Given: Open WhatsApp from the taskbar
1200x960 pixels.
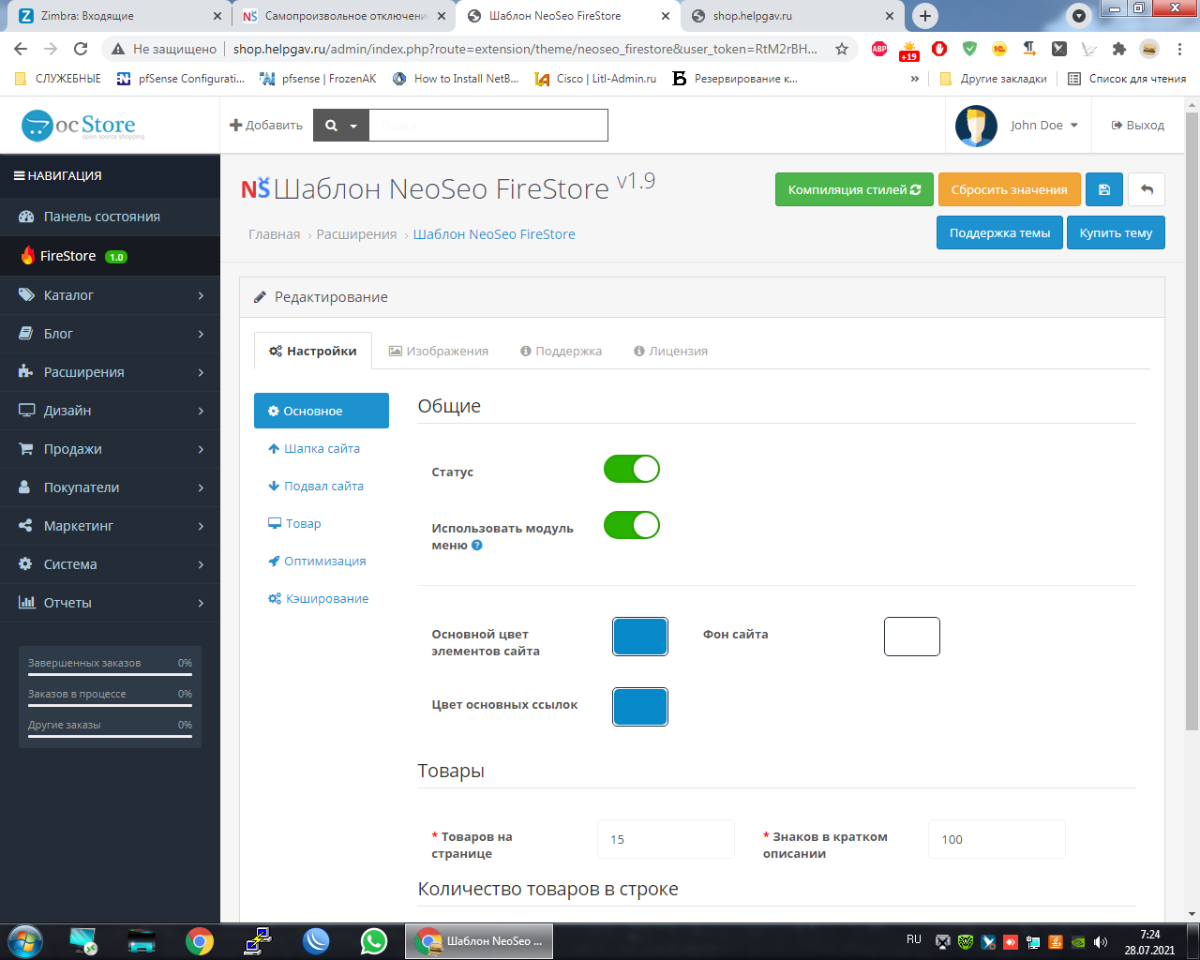Looking at the screenshot, I should click(374, 941).
